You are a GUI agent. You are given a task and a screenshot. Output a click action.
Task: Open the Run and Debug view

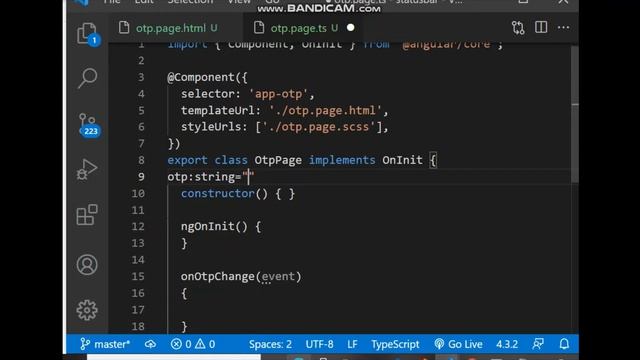(x=87, y=169)
